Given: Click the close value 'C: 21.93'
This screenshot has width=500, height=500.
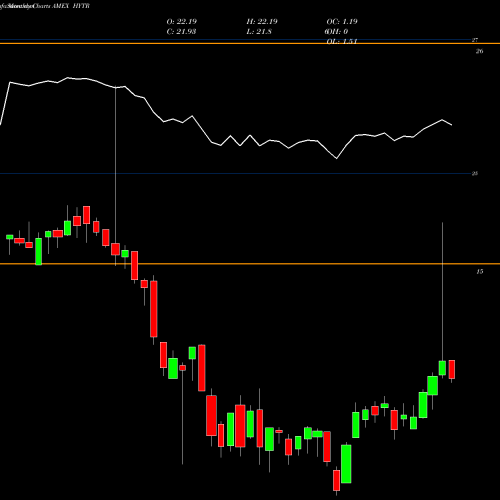Looking at the screenshot, I should [x=181, y=32].
